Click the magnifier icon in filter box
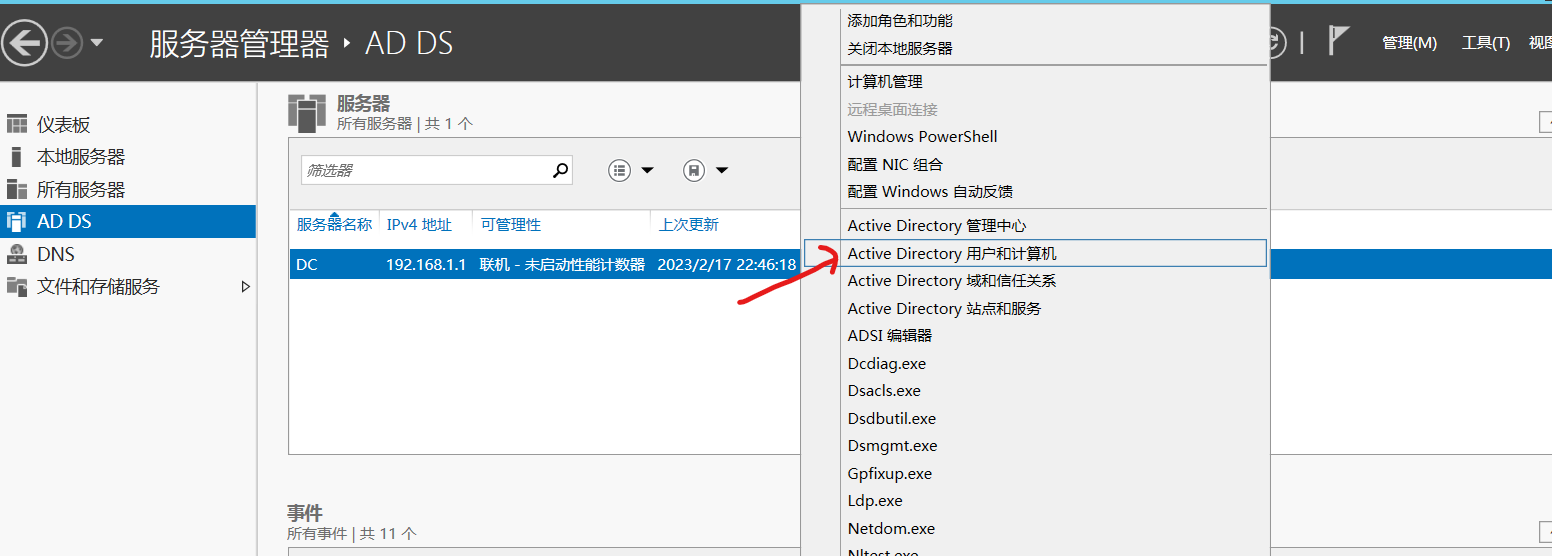The image size is (1552, 556). 560,171
